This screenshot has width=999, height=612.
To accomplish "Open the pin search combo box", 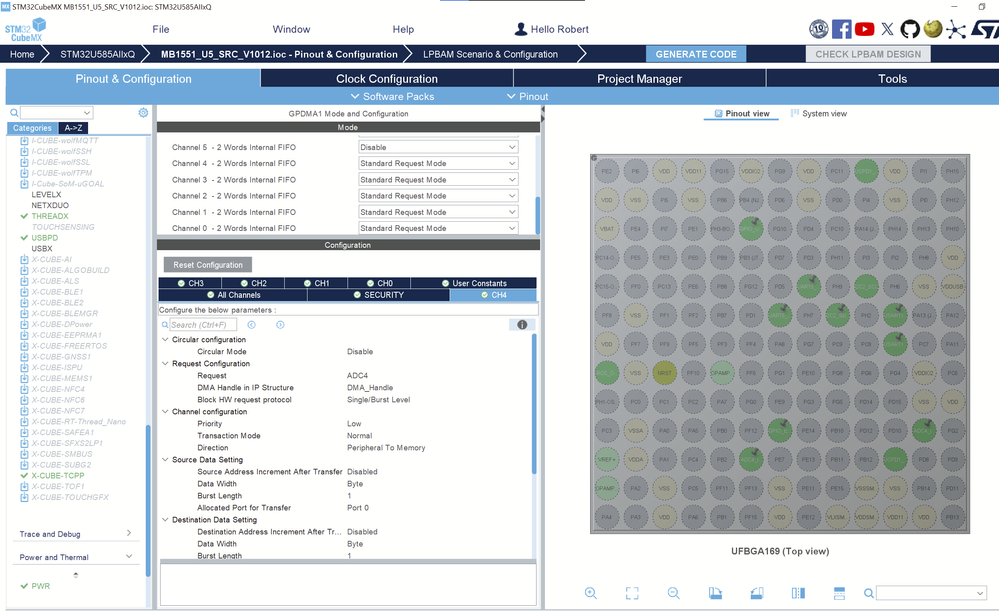I will tap(931, 594).
